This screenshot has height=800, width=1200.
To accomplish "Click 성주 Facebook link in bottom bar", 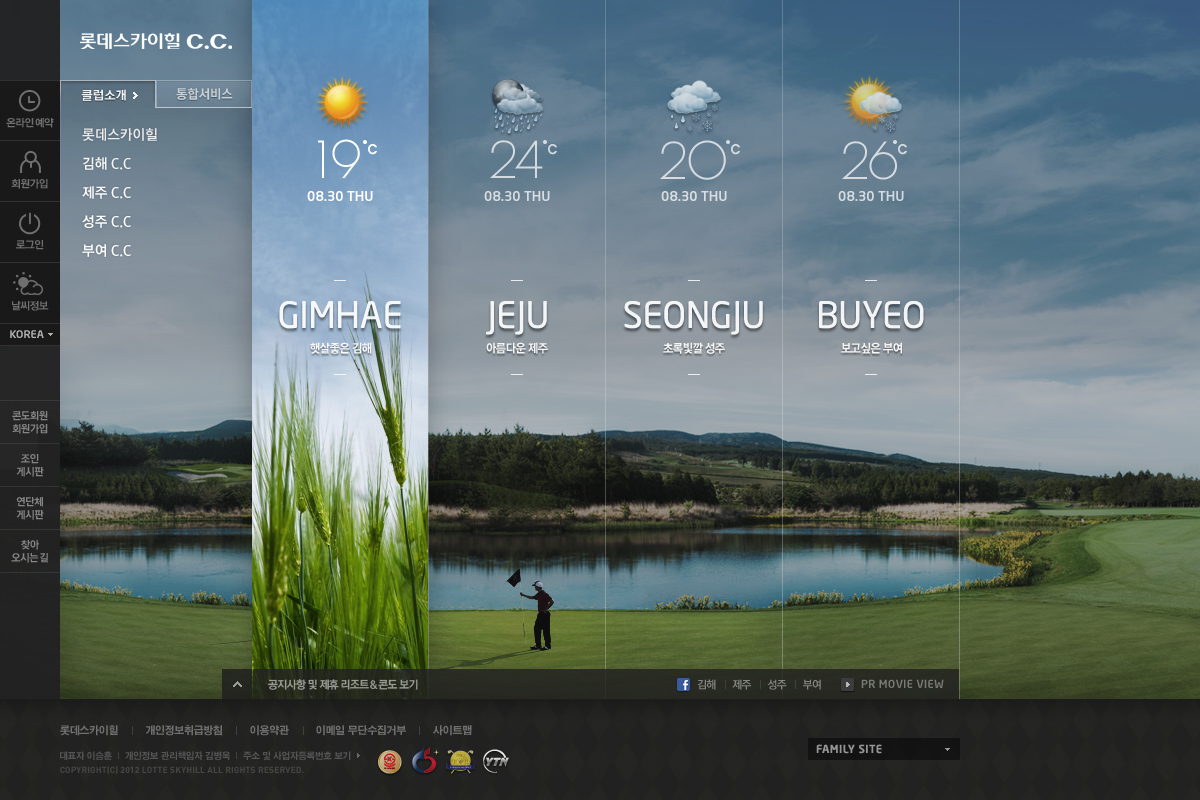I will pyautogui.click(x=777, y=685).
